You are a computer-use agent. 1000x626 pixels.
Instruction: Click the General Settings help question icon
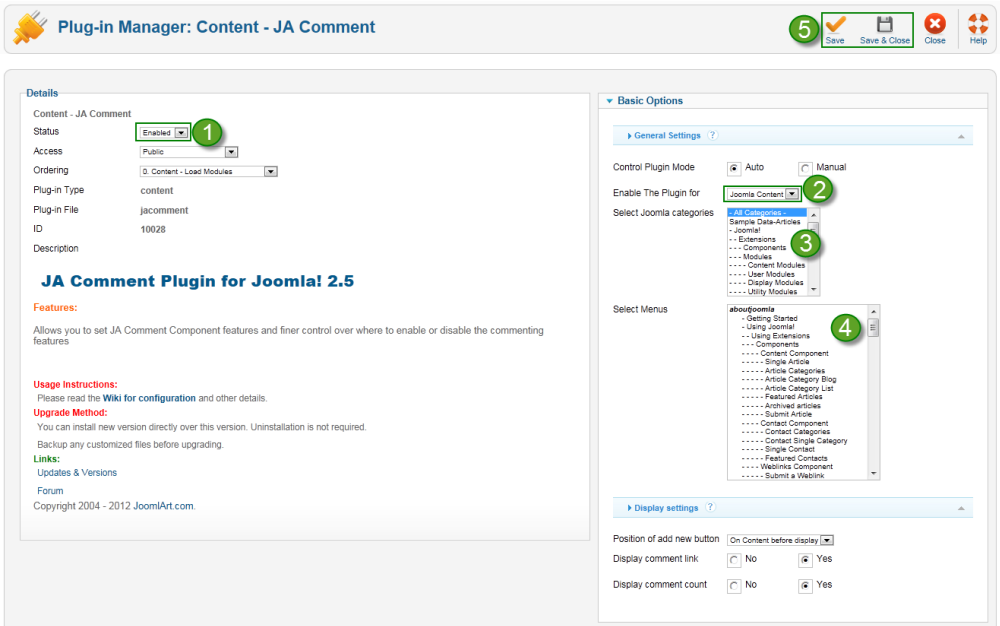coord(712,135)
